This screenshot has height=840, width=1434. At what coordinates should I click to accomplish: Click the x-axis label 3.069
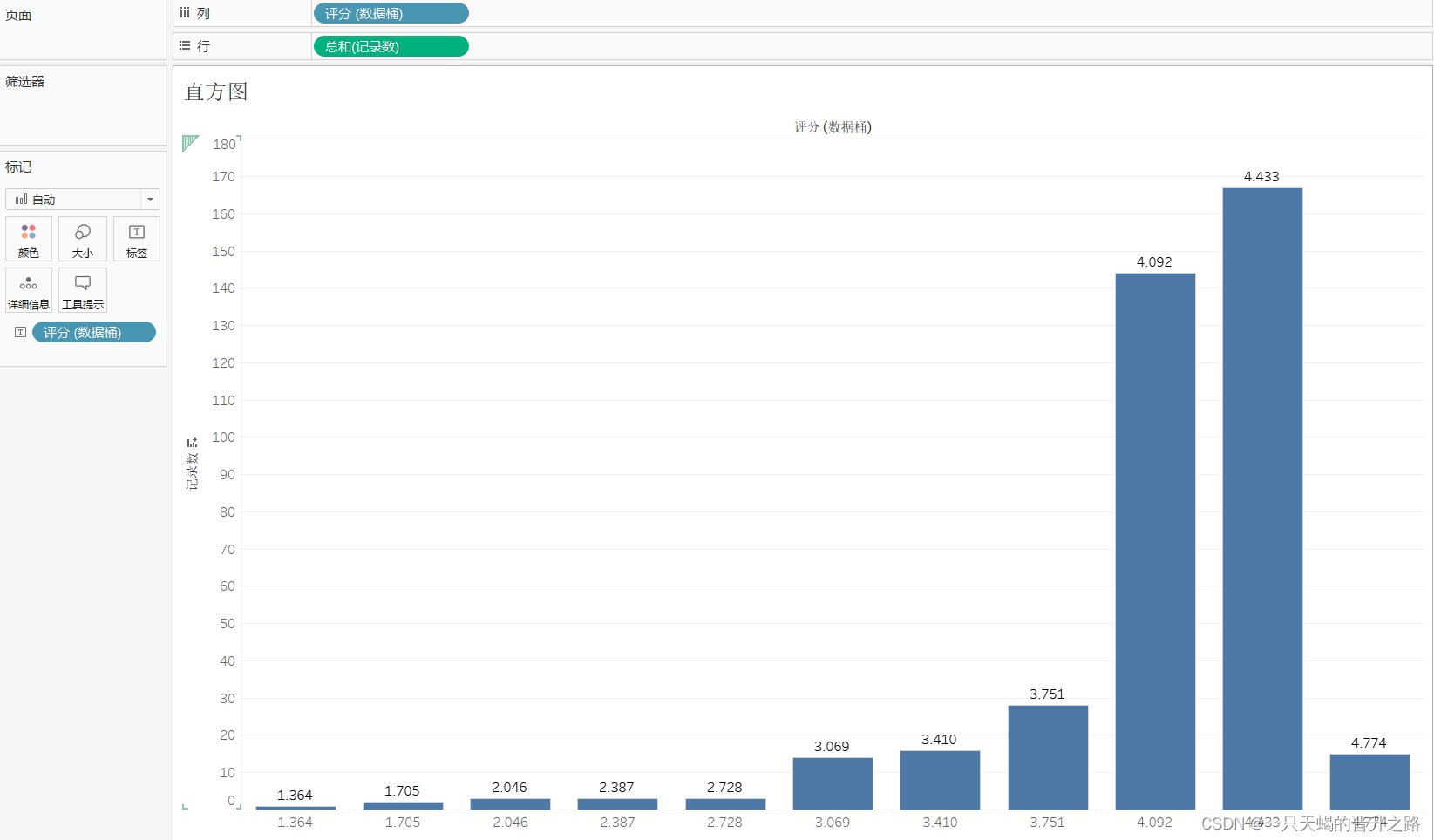click(833, 823)
